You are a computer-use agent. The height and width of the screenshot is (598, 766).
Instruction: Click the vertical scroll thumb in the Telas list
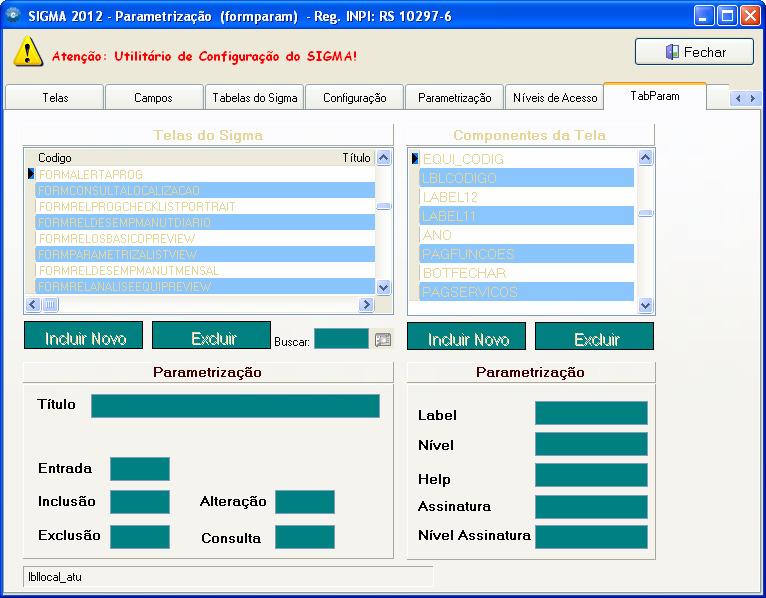click(x=383, y=207)
